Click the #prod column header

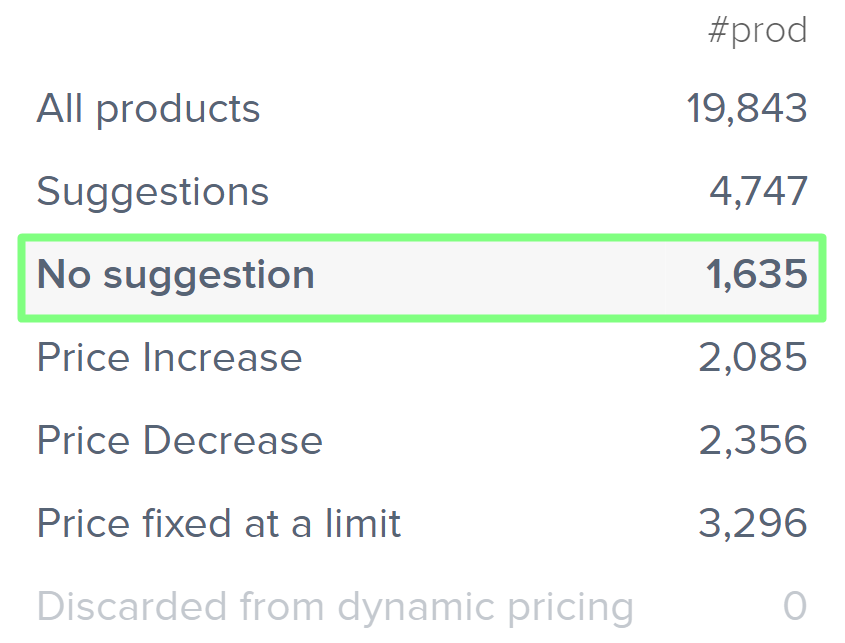tap(757, 31)
